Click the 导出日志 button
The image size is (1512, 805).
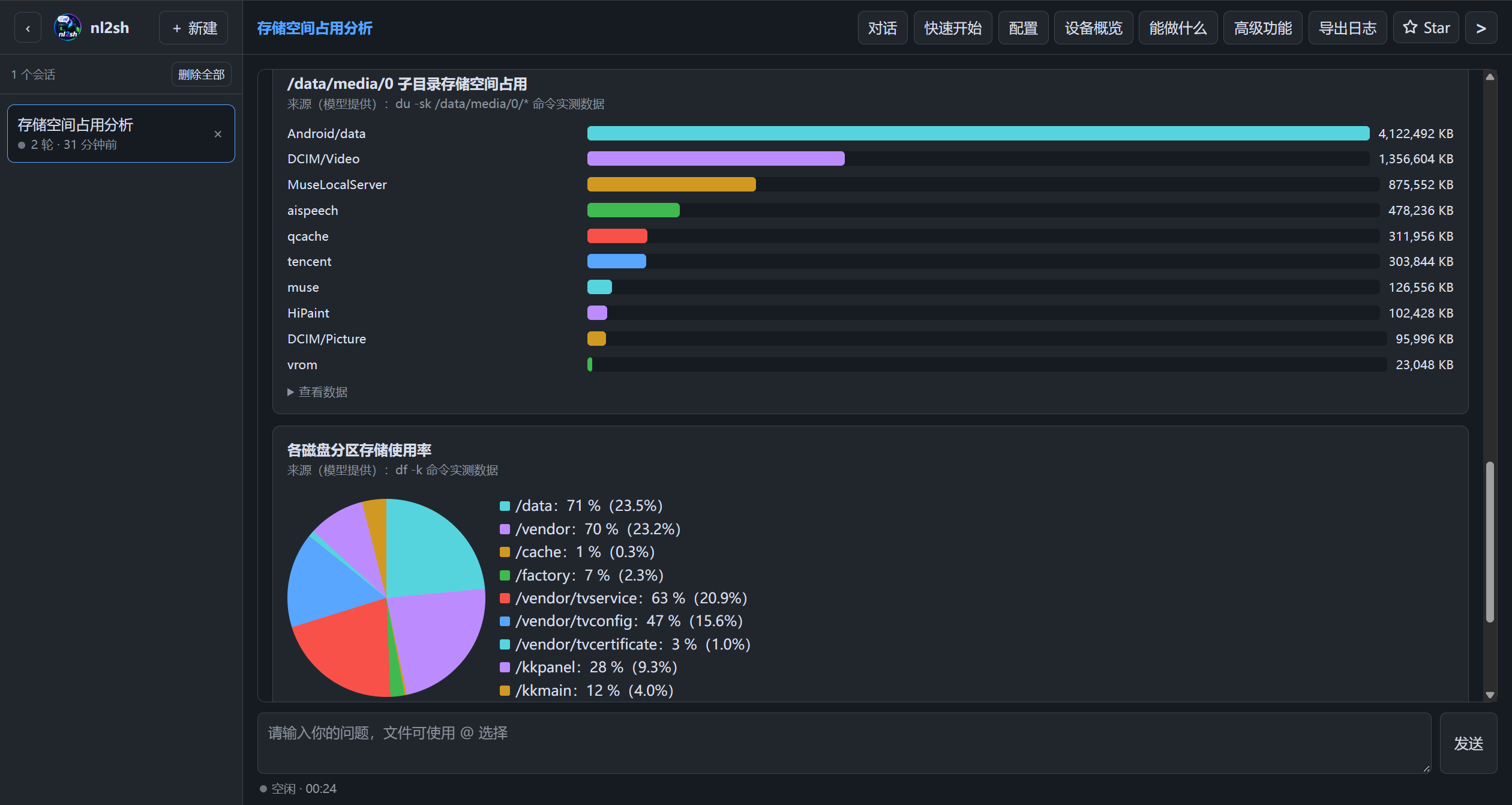tap(1348, 28)
